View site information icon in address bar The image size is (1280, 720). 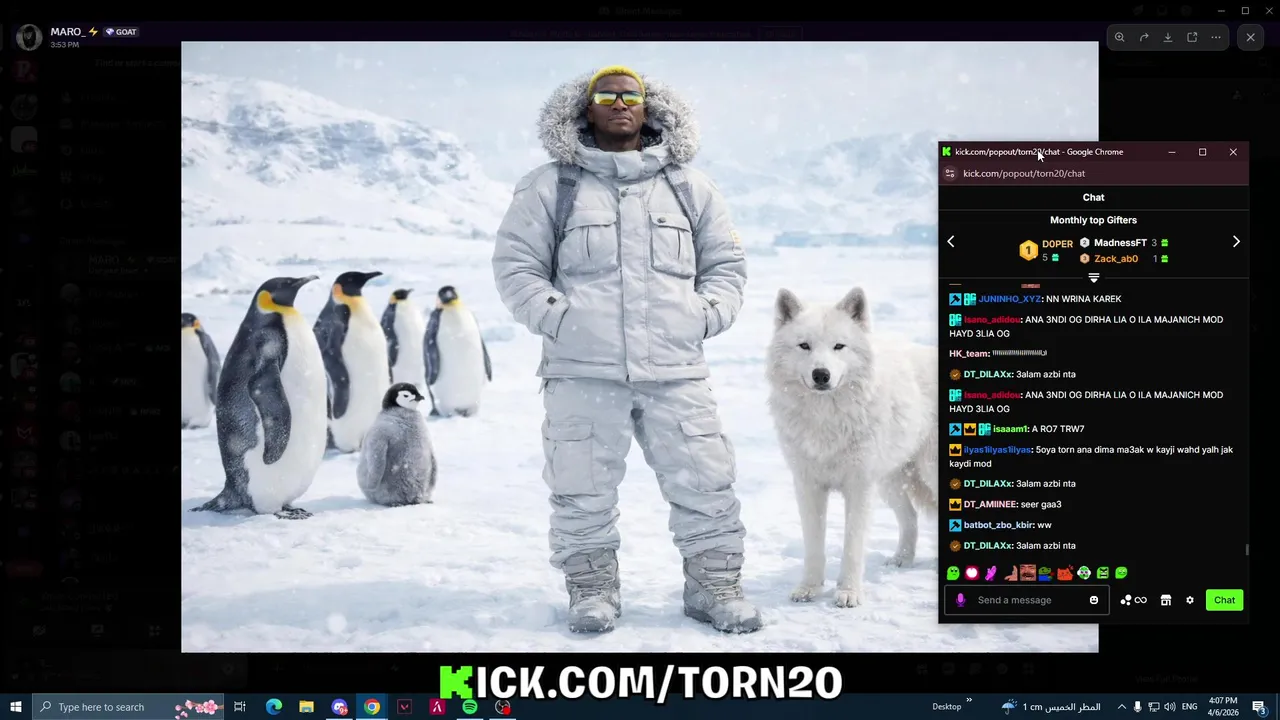tap(950, 174)
